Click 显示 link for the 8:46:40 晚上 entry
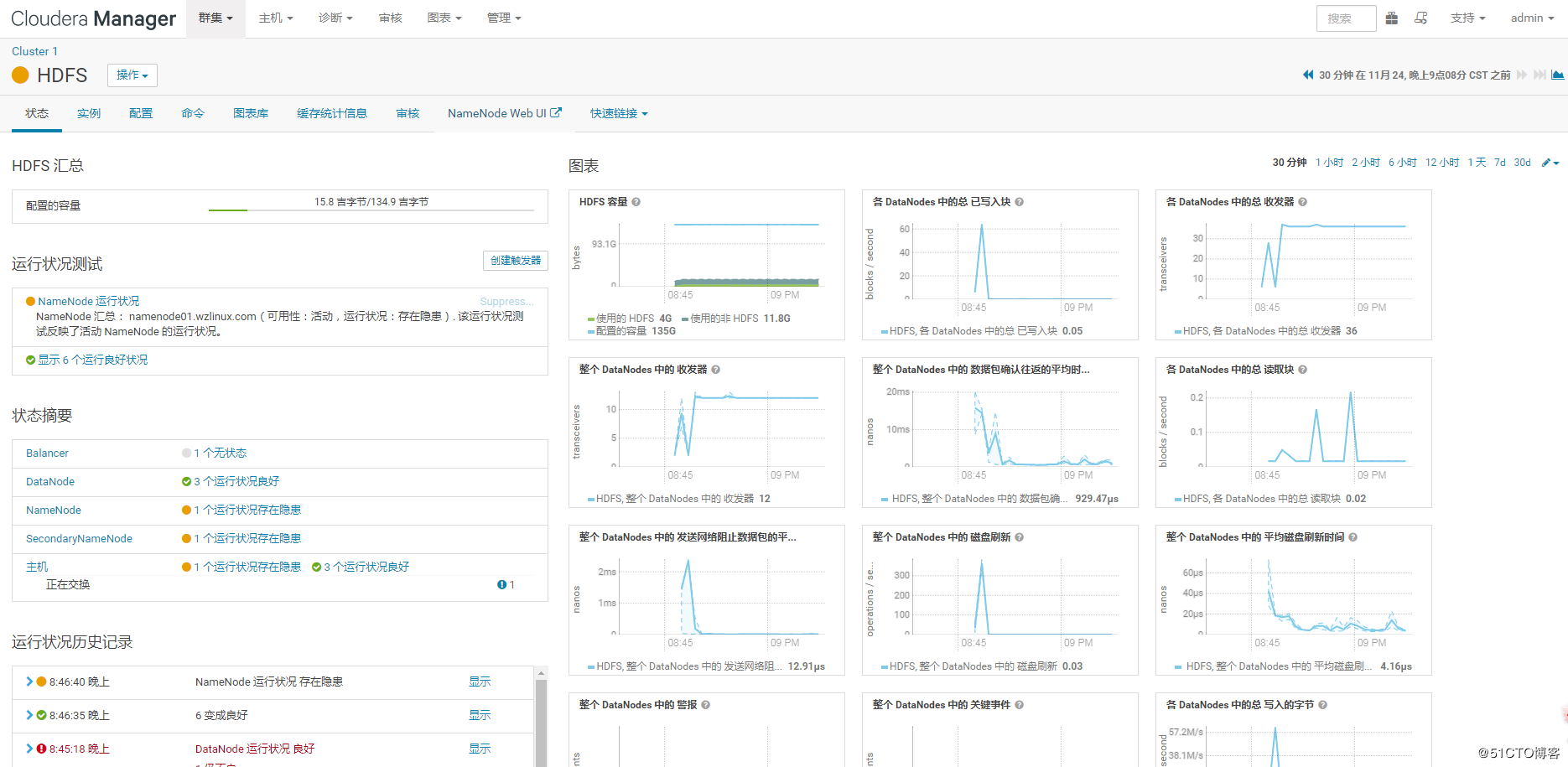Screen dimensions: 1568x767 (x=480, y=681)
